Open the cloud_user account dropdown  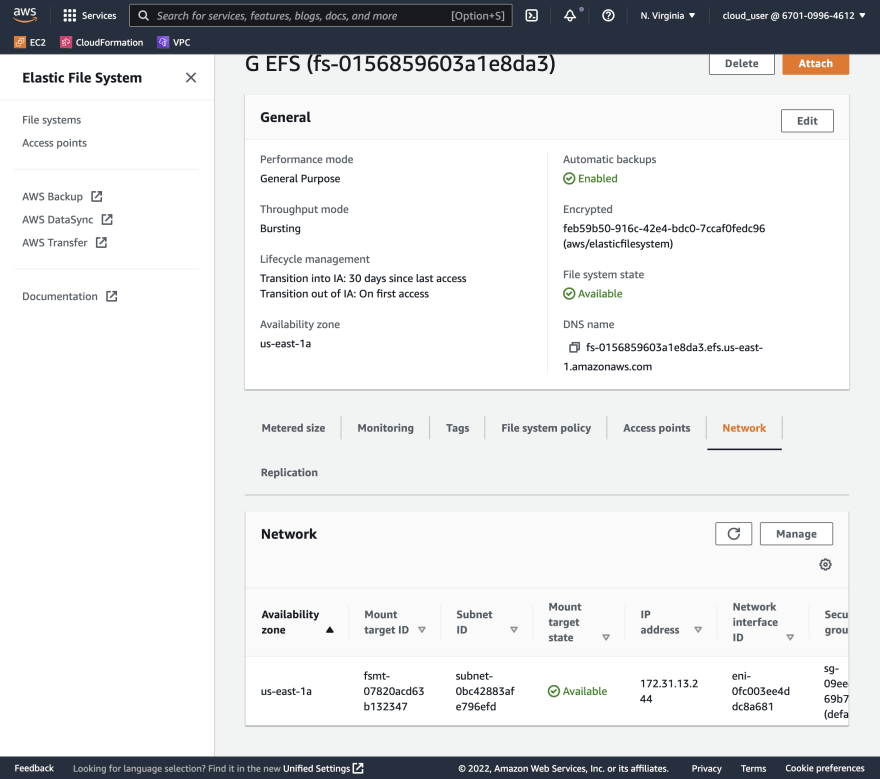click(x=794, y=16)
